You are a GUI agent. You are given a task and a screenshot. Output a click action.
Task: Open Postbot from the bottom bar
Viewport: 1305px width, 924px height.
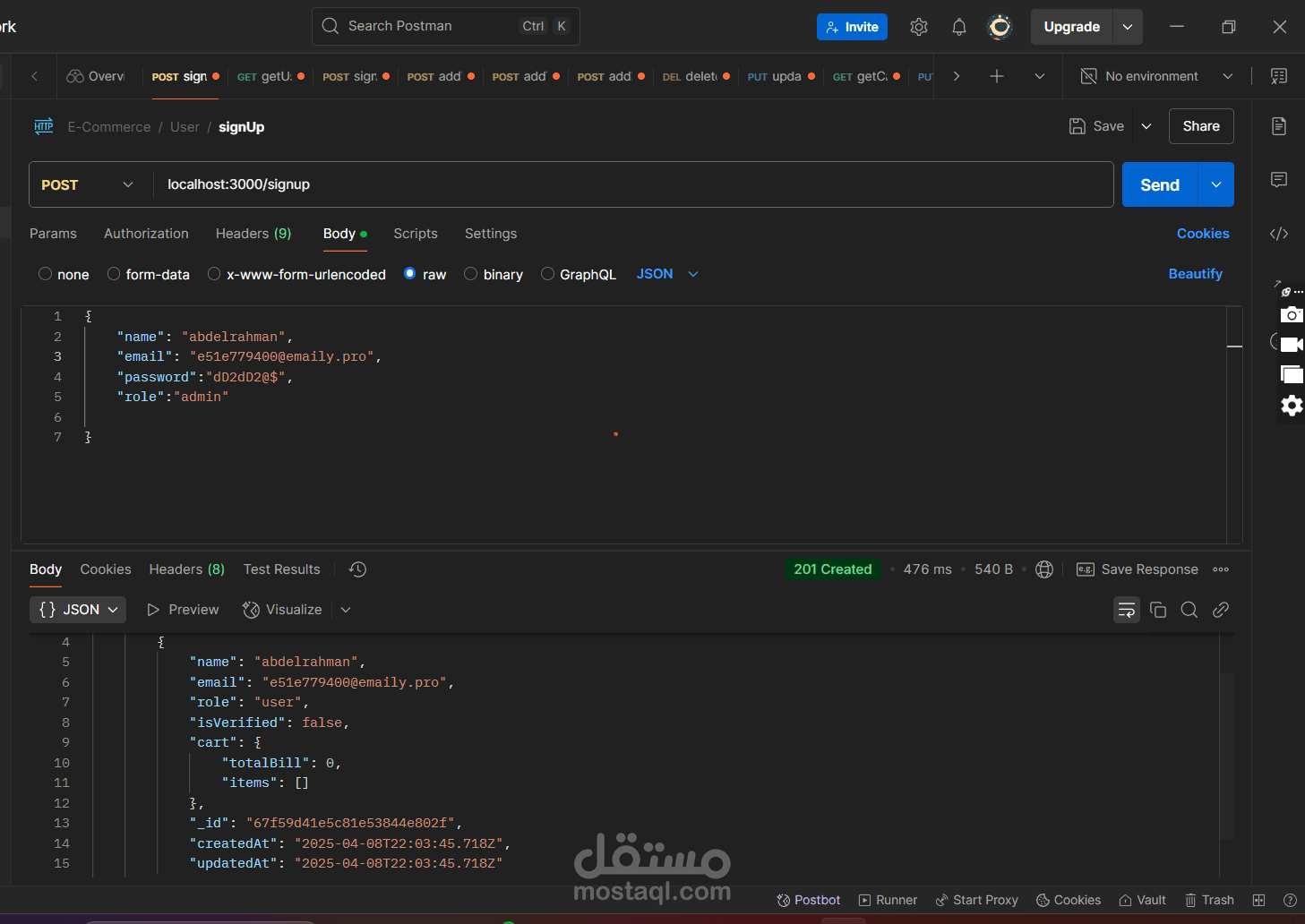pos(808,900)
